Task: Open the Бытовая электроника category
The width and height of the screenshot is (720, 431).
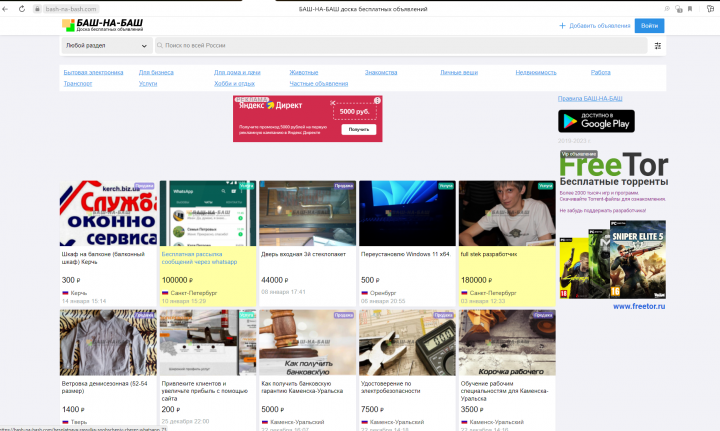Action: (x=93, y=73)
